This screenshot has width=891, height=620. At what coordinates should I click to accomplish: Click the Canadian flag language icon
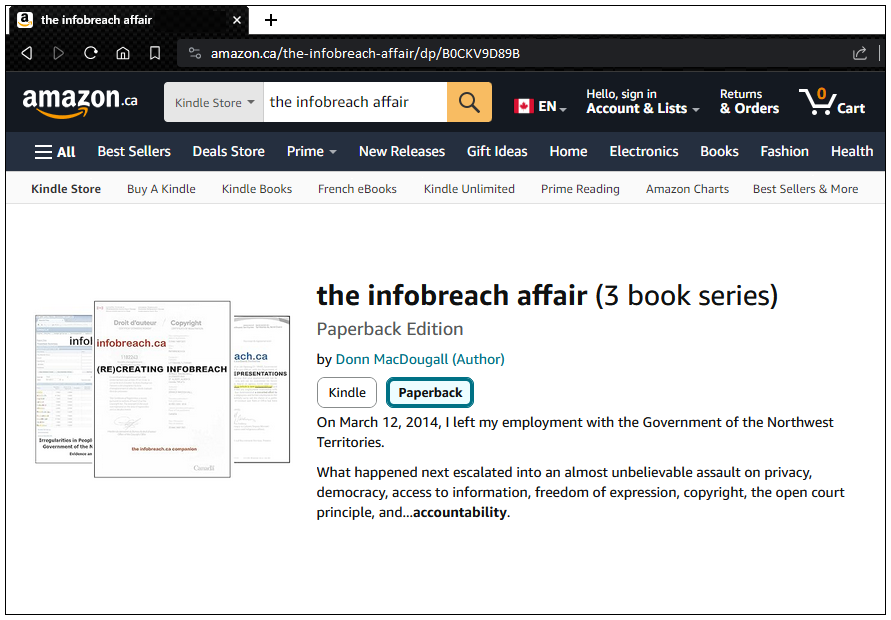[523, 106]
